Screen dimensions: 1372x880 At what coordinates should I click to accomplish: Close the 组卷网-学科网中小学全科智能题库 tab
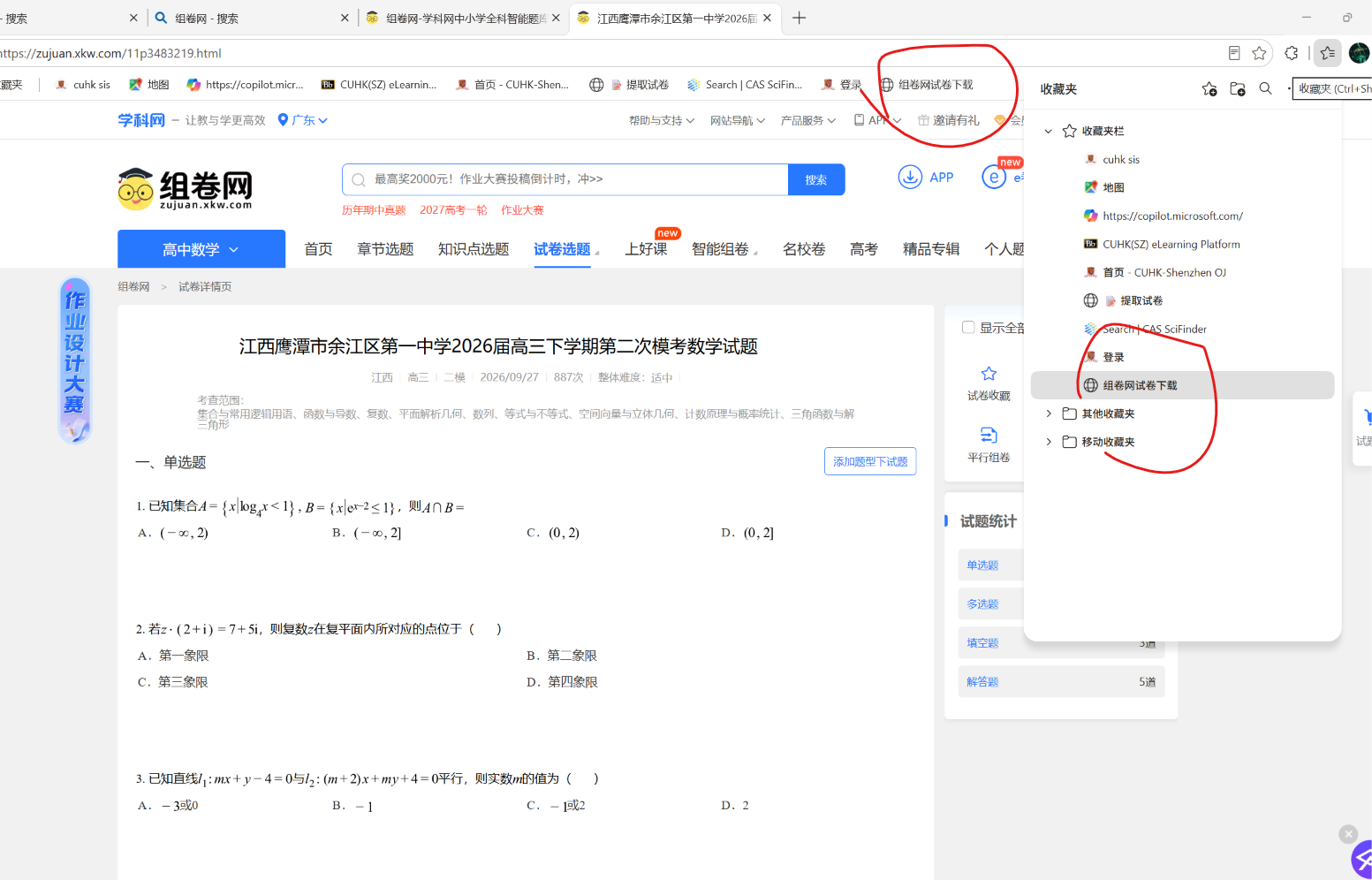(556, 18)
